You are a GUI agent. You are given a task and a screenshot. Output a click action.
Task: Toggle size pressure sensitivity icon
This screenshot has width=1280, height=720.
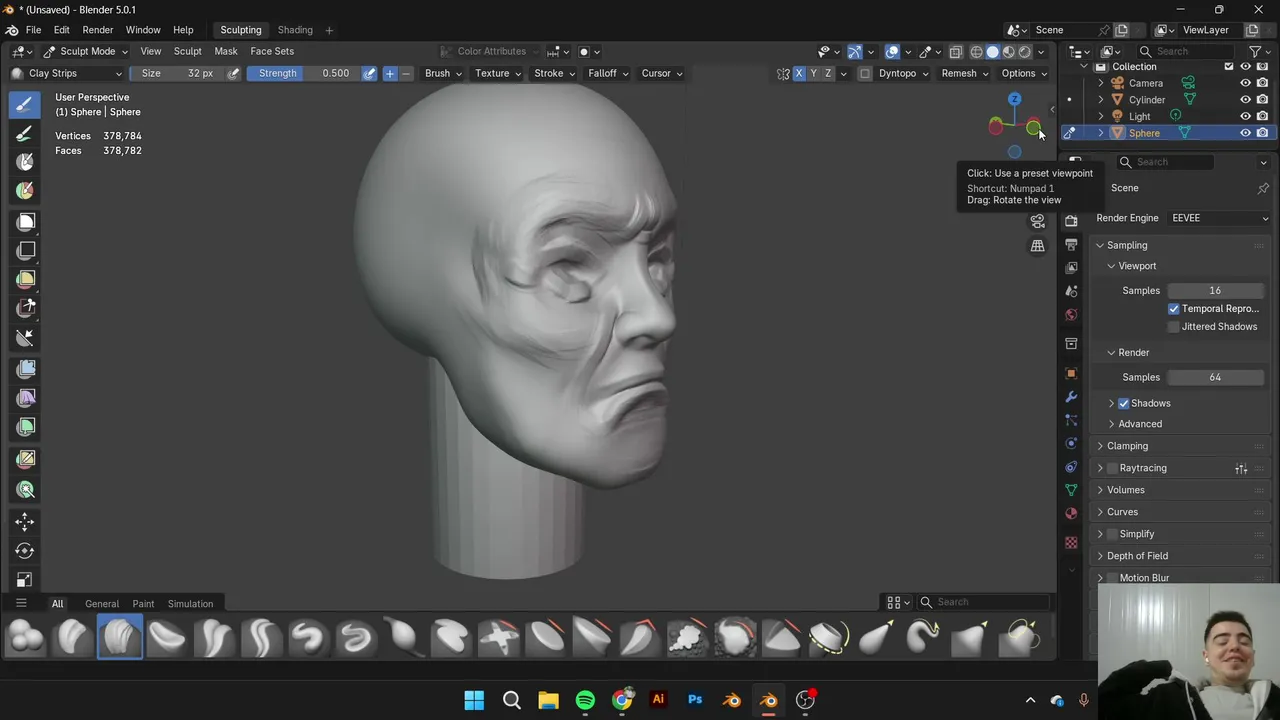pos(234,73)
